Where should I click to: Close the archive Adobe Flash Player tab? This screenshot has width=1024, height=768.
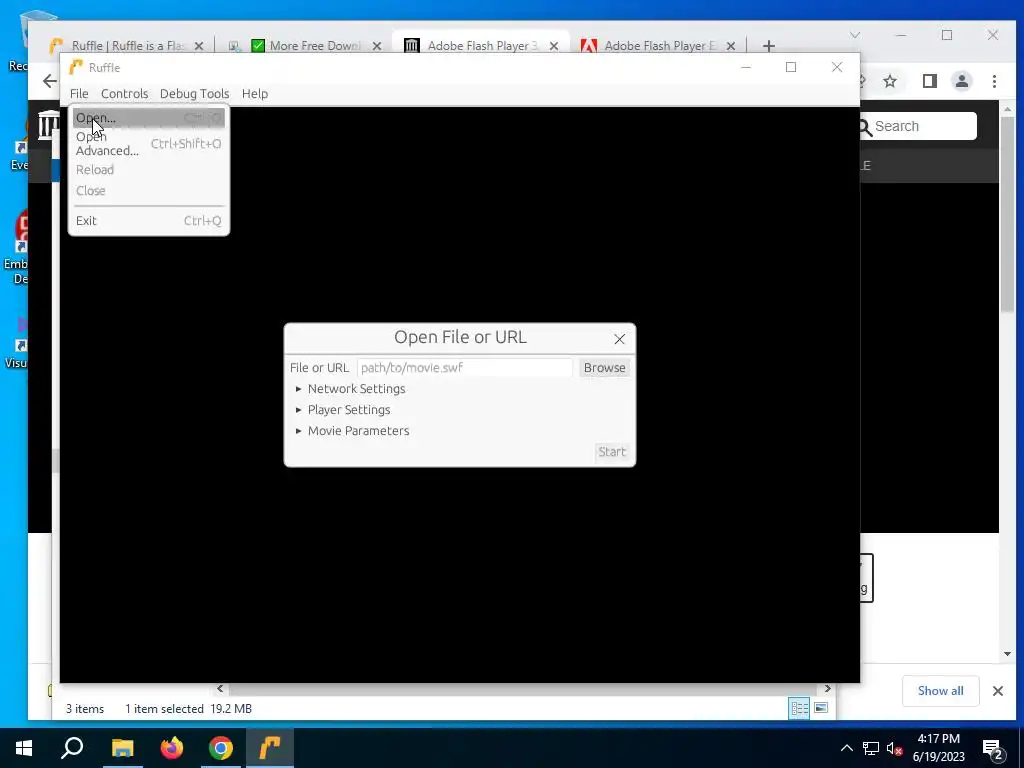[x=554, y=46]
